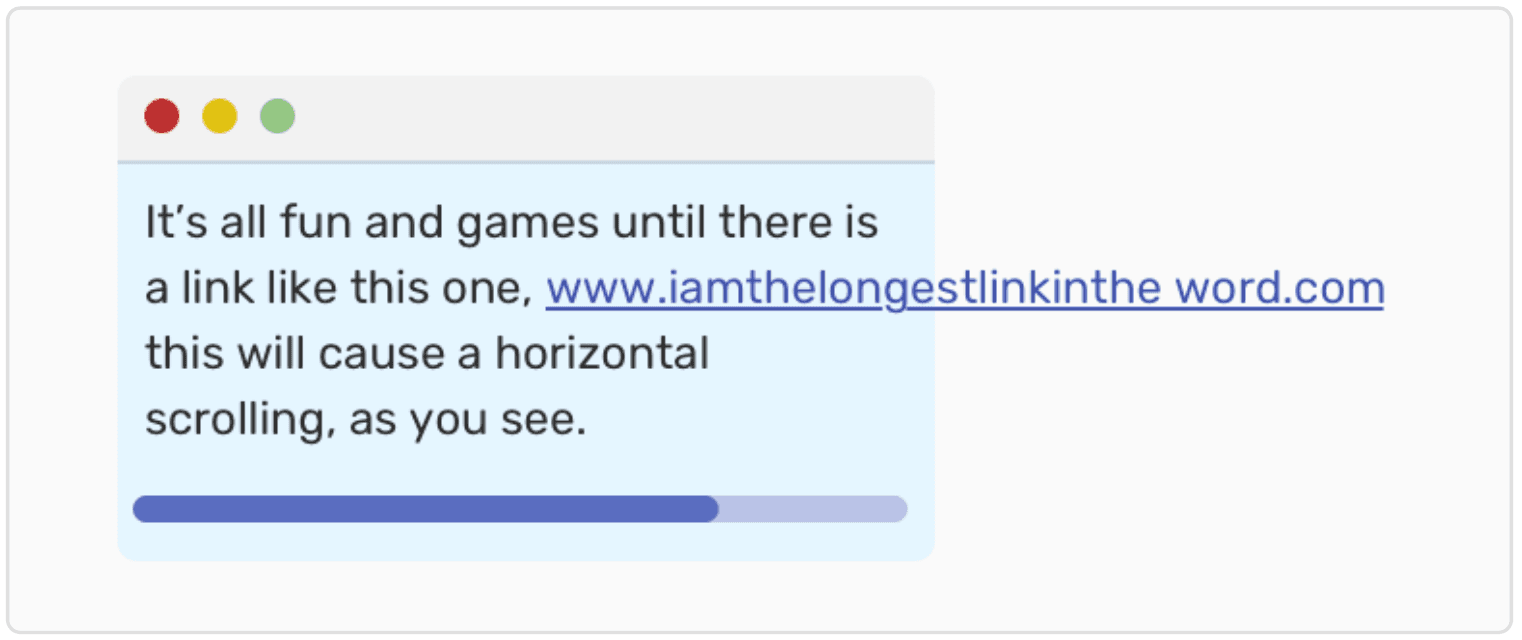
Task: Click the word "It's" starting the paragraph
Action: (x=176, y=222)
